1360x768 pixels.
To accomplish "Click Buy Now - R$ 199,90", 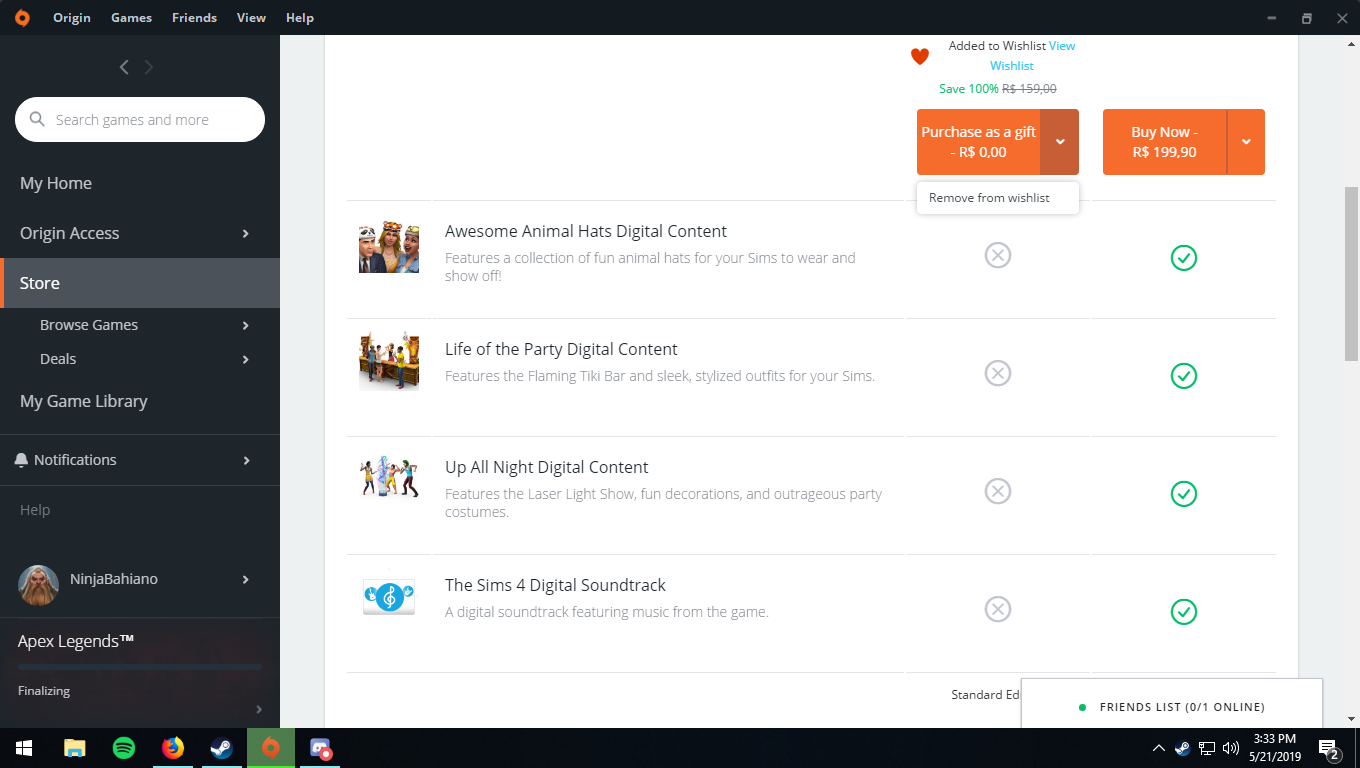I will (1165, 142).
